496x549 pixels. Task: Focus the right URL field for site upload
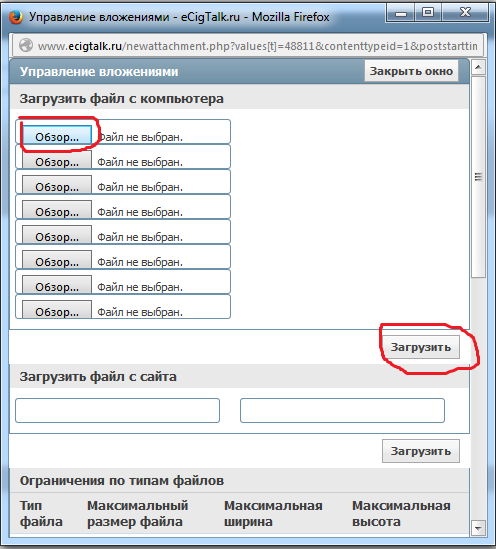[x=342, y=410]
